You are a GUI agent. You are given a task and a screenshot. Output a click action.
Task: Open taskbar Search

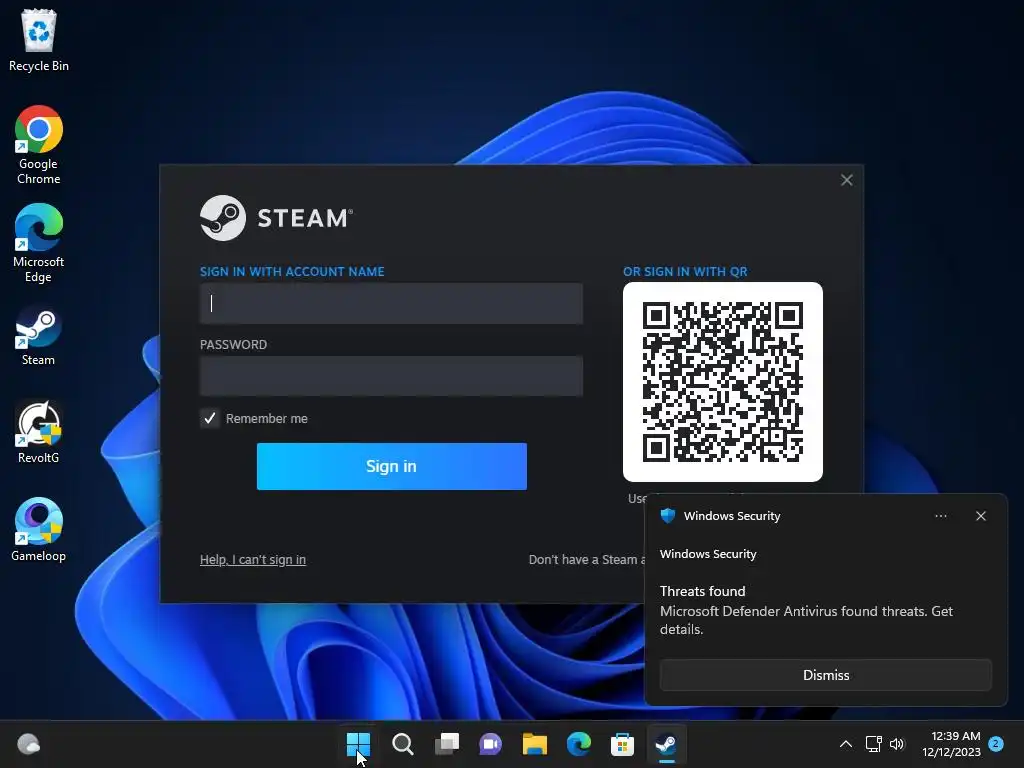pos(402,744)
